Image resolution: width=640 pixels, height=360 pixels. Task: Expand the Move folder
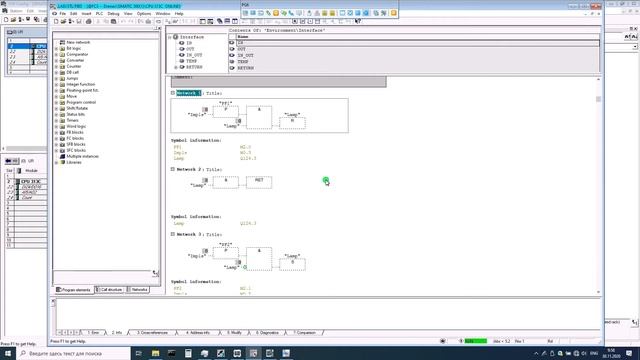pos(56,96)
